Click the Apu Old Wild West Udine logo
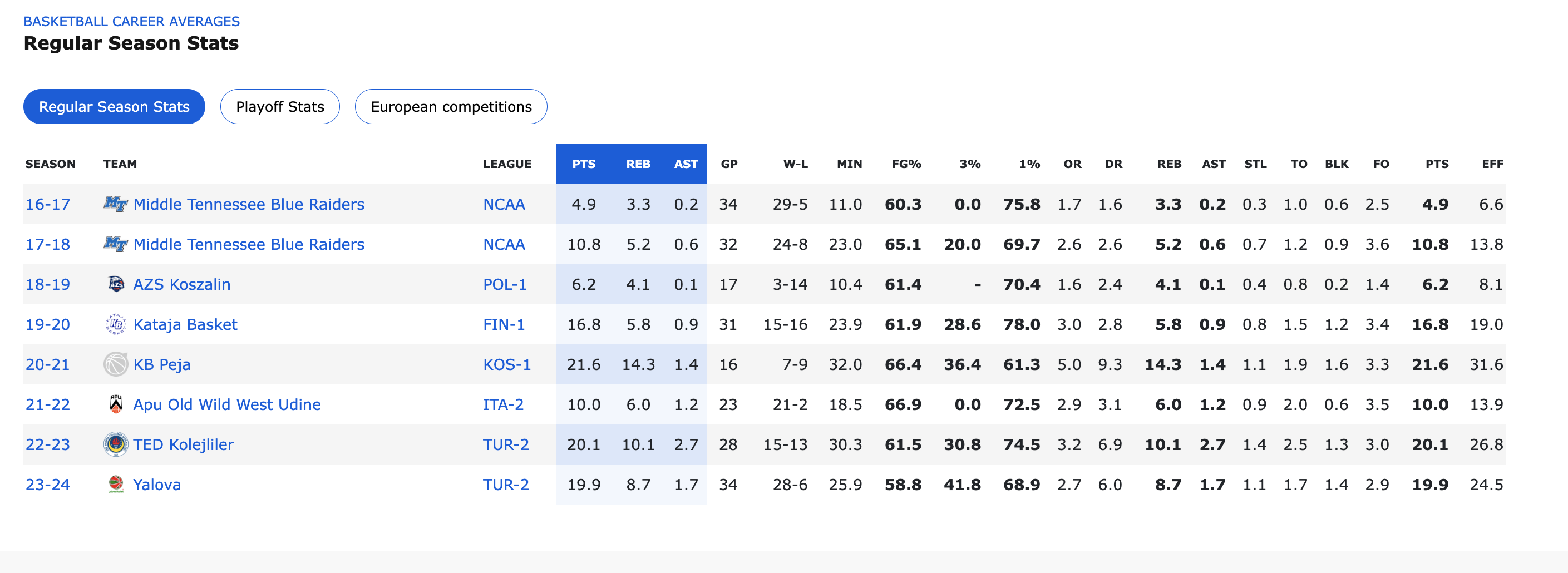The width and height of the screenshot is (1568, 573). (116, 404)
